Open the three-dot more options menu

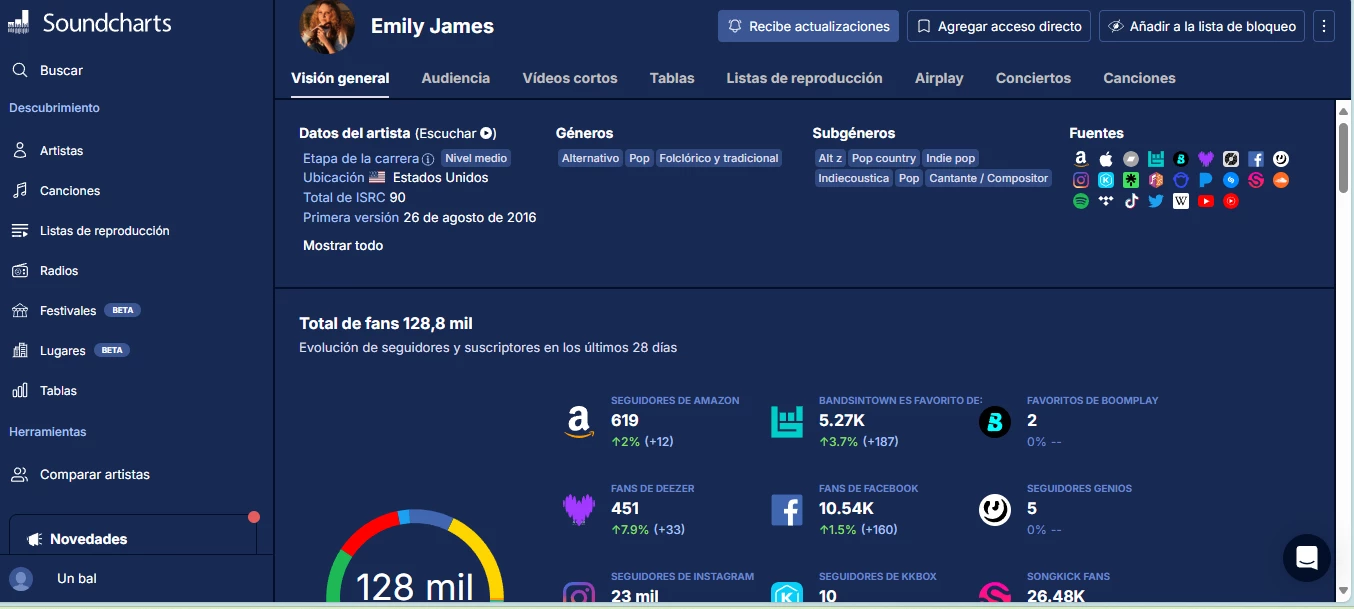click(x=1324, y=26)
